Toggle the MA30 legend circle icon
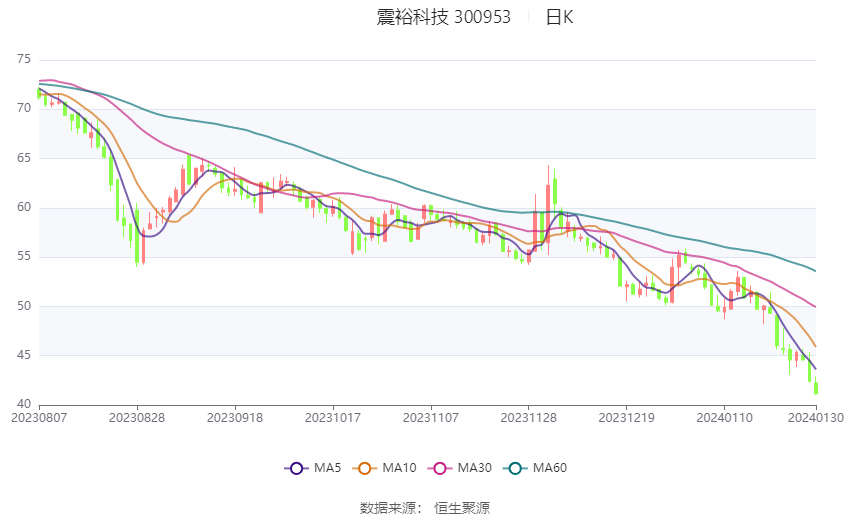 tap(440, 468)
